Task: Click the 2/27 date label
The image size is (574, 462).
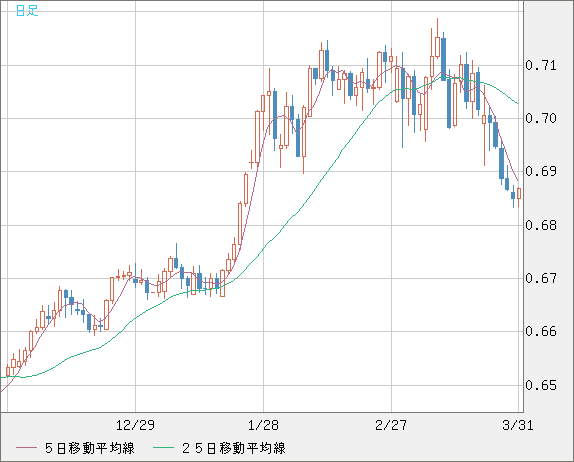Action: tap(391, 425)
